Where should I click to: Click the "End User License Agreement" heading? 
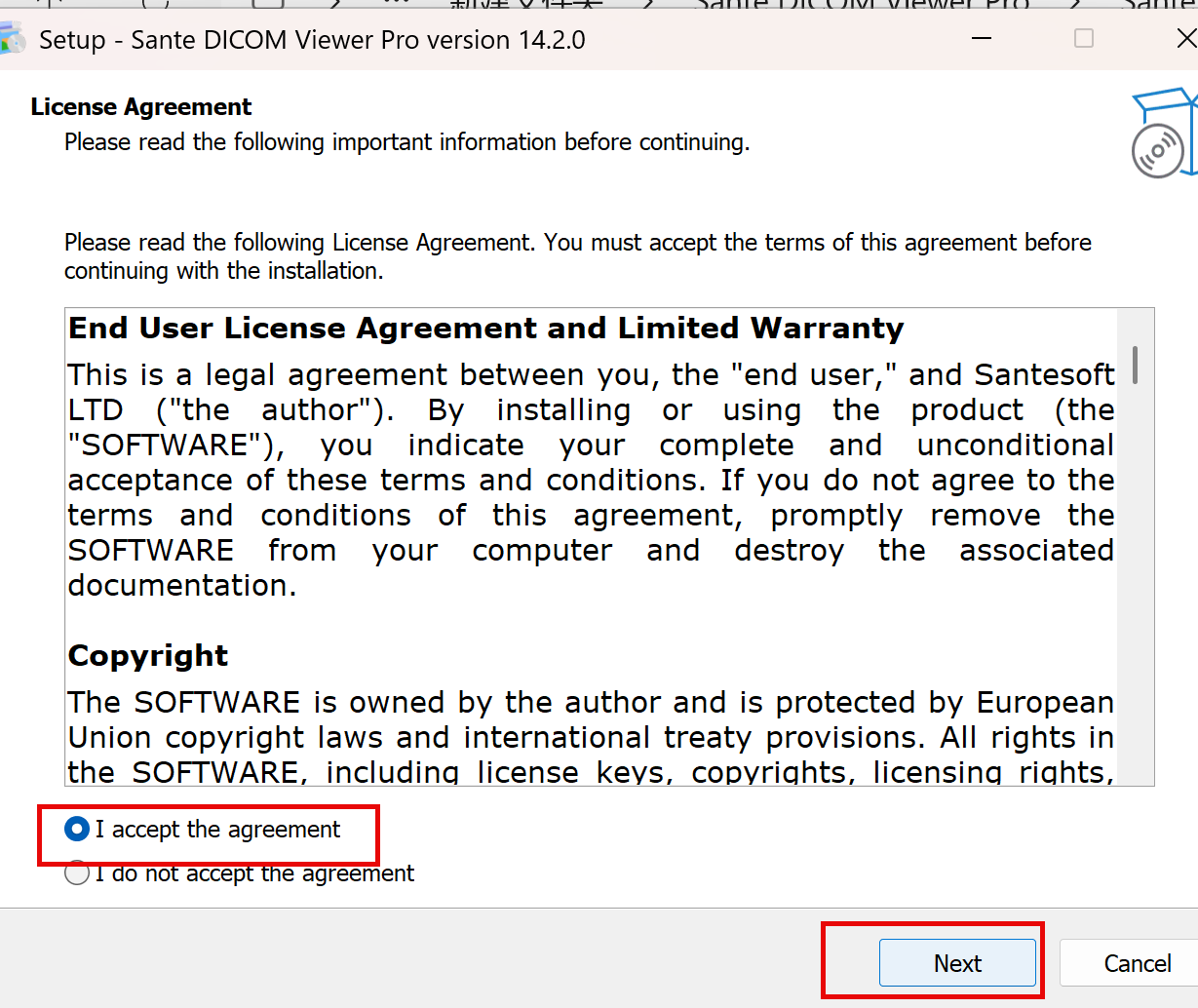[x=485, y=329]
